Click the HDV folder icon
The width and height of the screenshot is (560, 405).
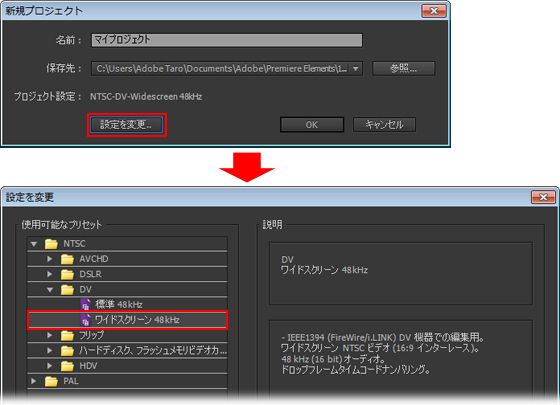[x=67, y=366]
